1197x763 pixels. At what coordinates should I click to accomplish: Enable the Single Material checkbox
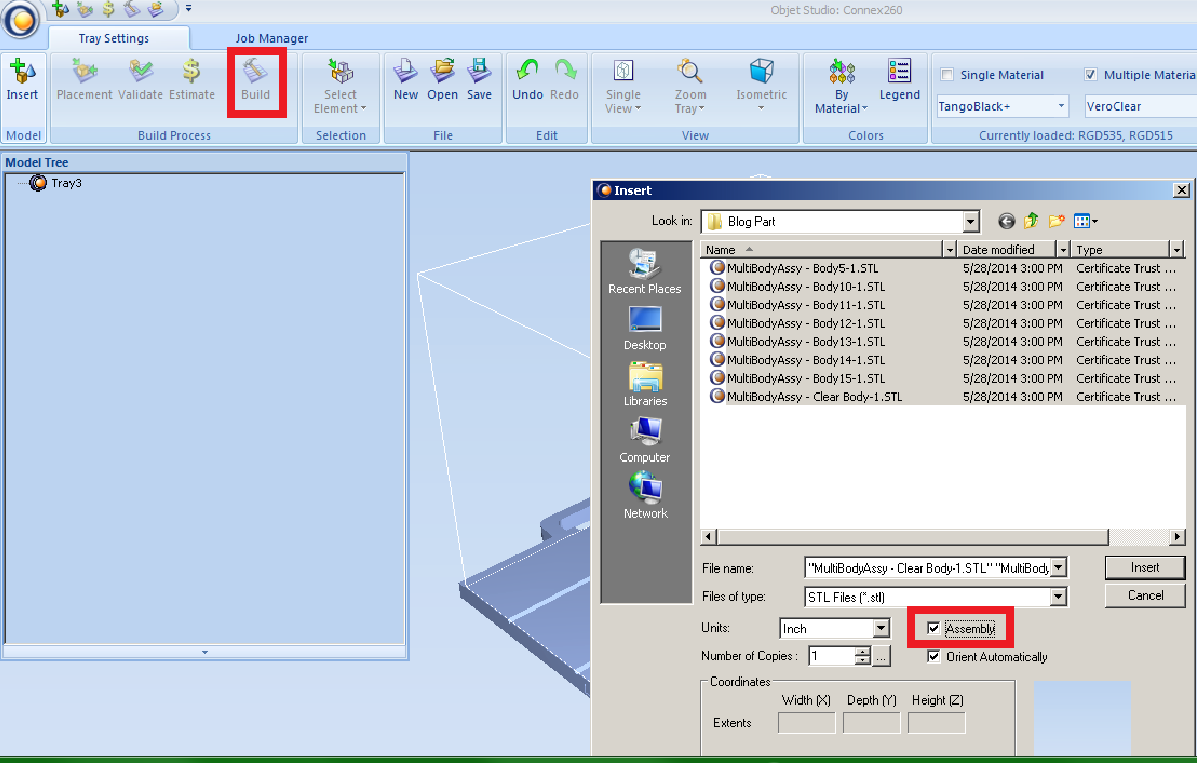pos(947,75)
